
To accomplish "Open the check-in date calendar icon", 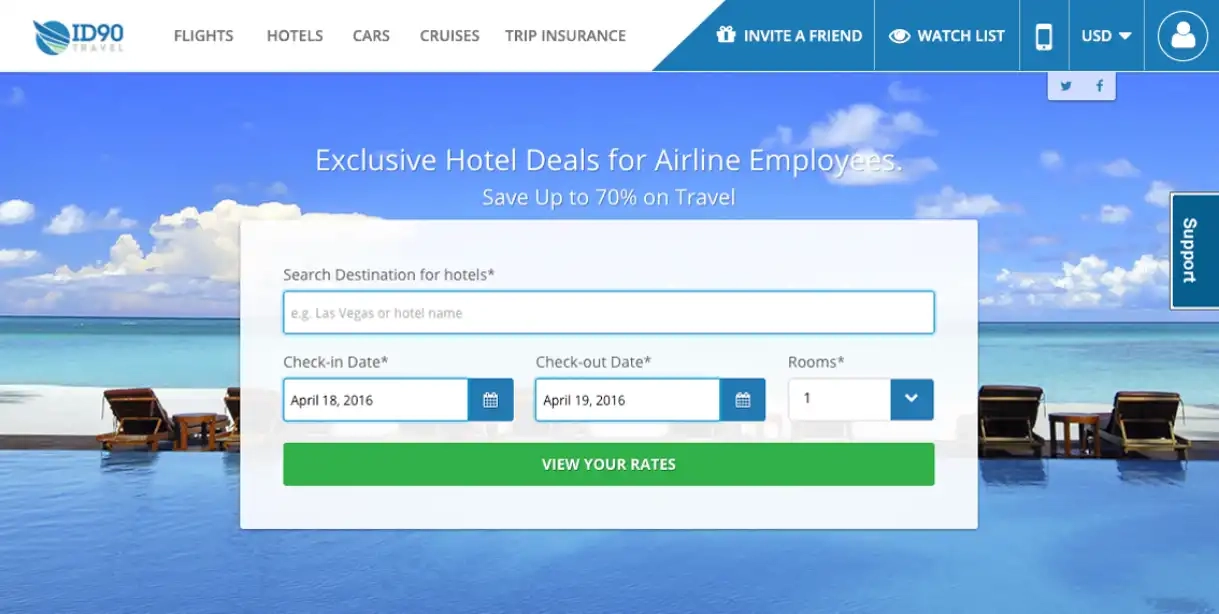I will tap(490, 400).
